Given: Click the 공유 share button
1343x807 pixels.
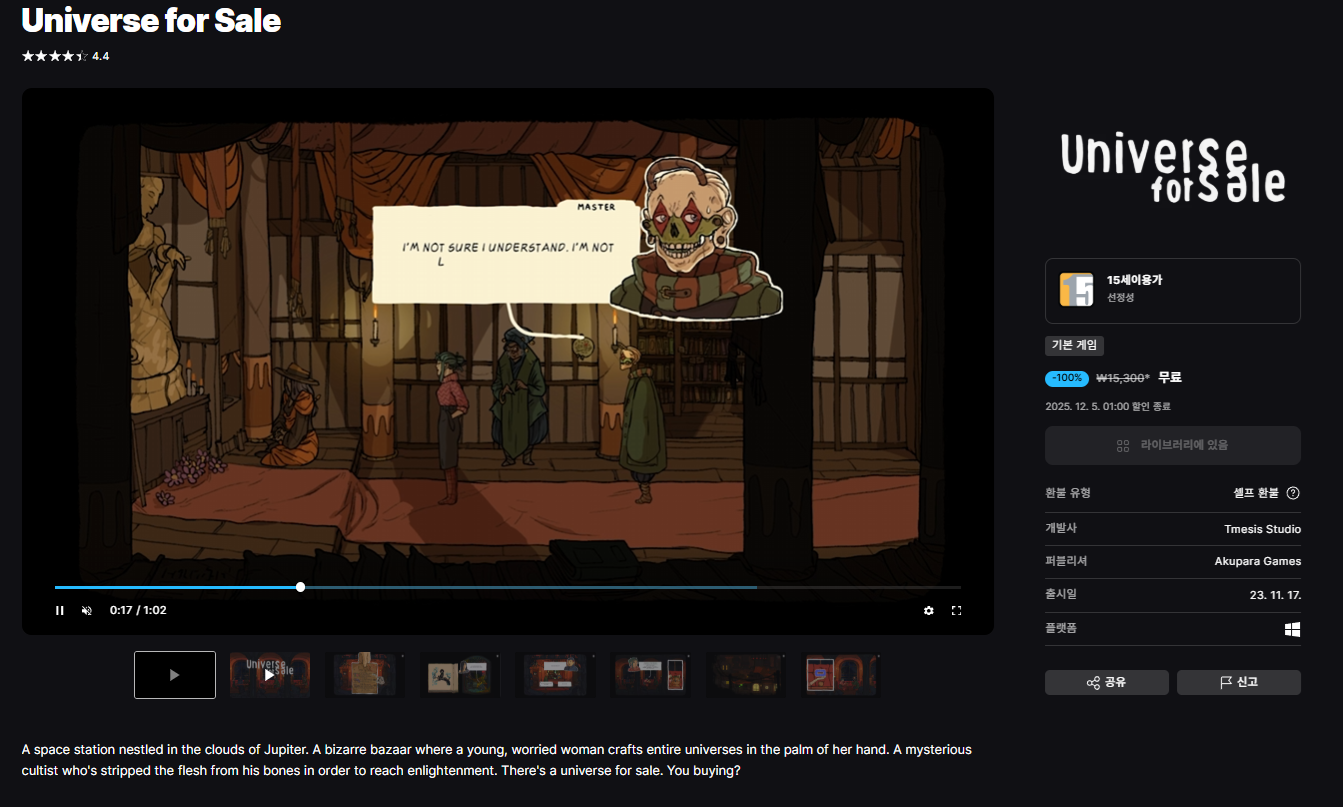Looking at the screenshot, I should [x=1106, y=682].
